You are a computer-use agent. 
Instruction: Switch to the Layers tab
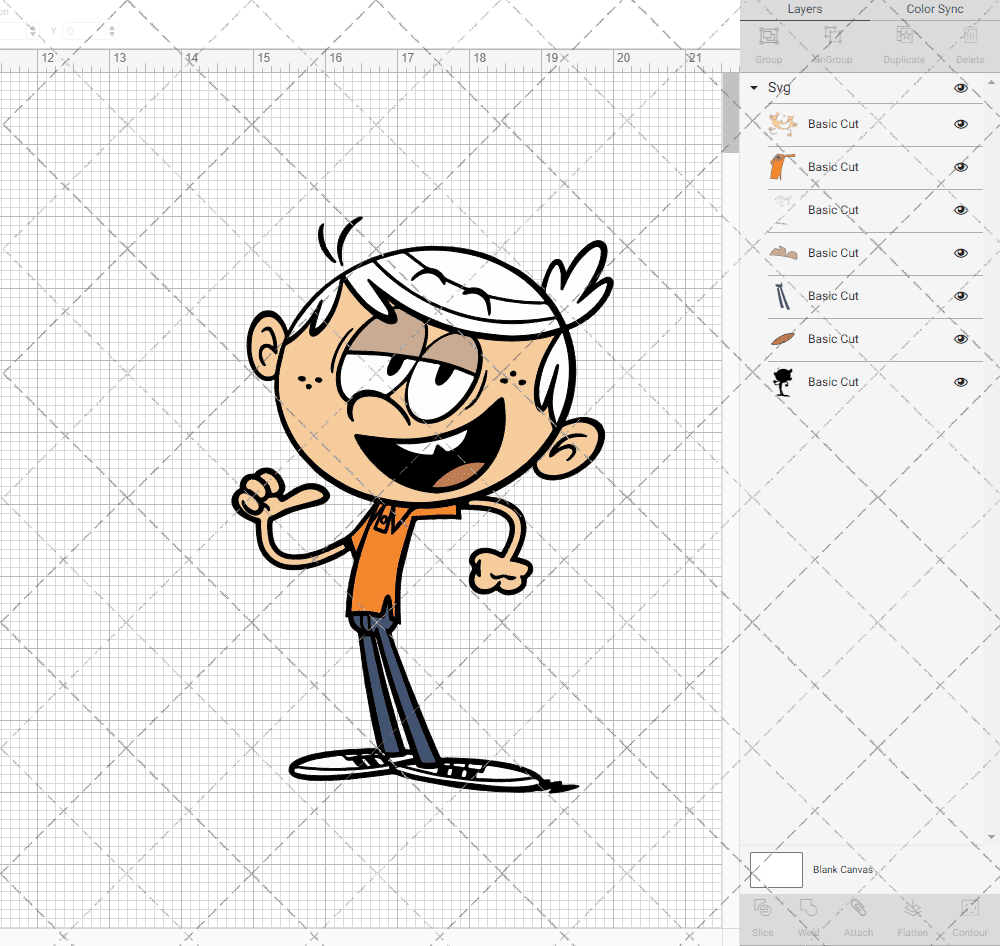(804, 10)
